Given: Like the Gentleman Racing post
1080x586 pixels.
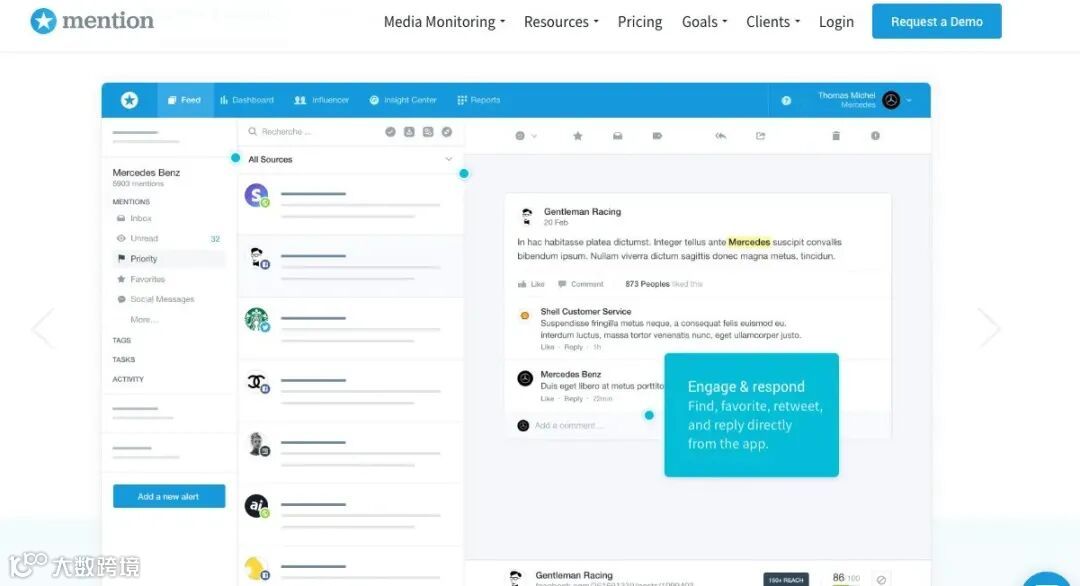Looking at the screenshot, I should click(x=531, y=284).
